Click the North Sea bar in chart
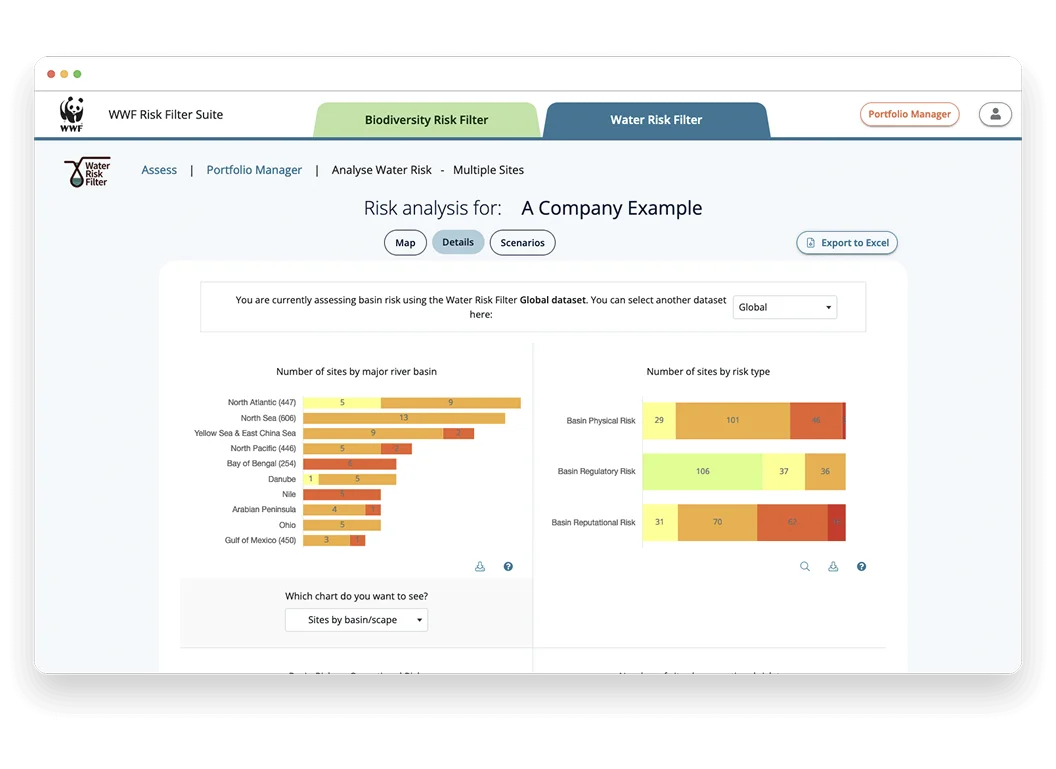 pyautogui.click(x=403, y=418)
